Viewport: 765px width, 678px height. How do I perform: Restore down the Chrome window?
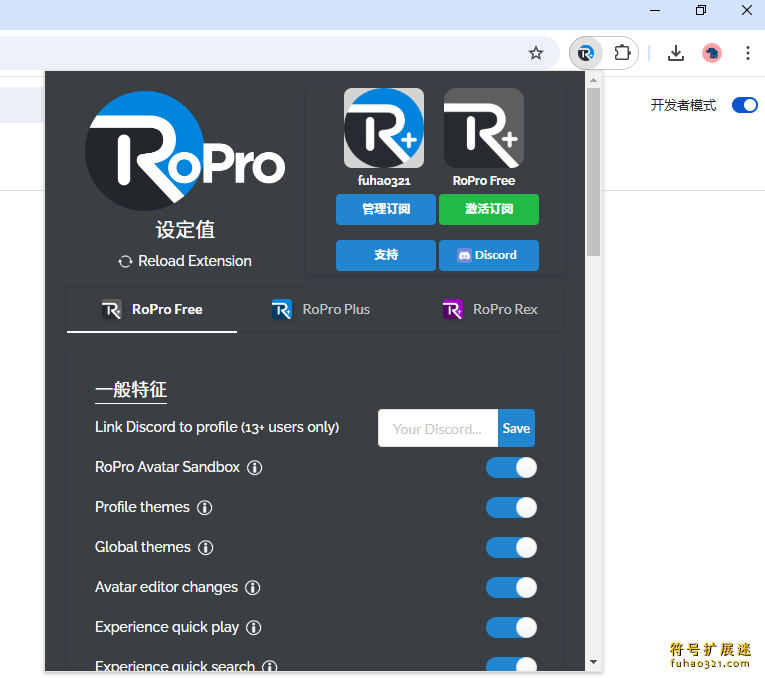pos(701,10)
